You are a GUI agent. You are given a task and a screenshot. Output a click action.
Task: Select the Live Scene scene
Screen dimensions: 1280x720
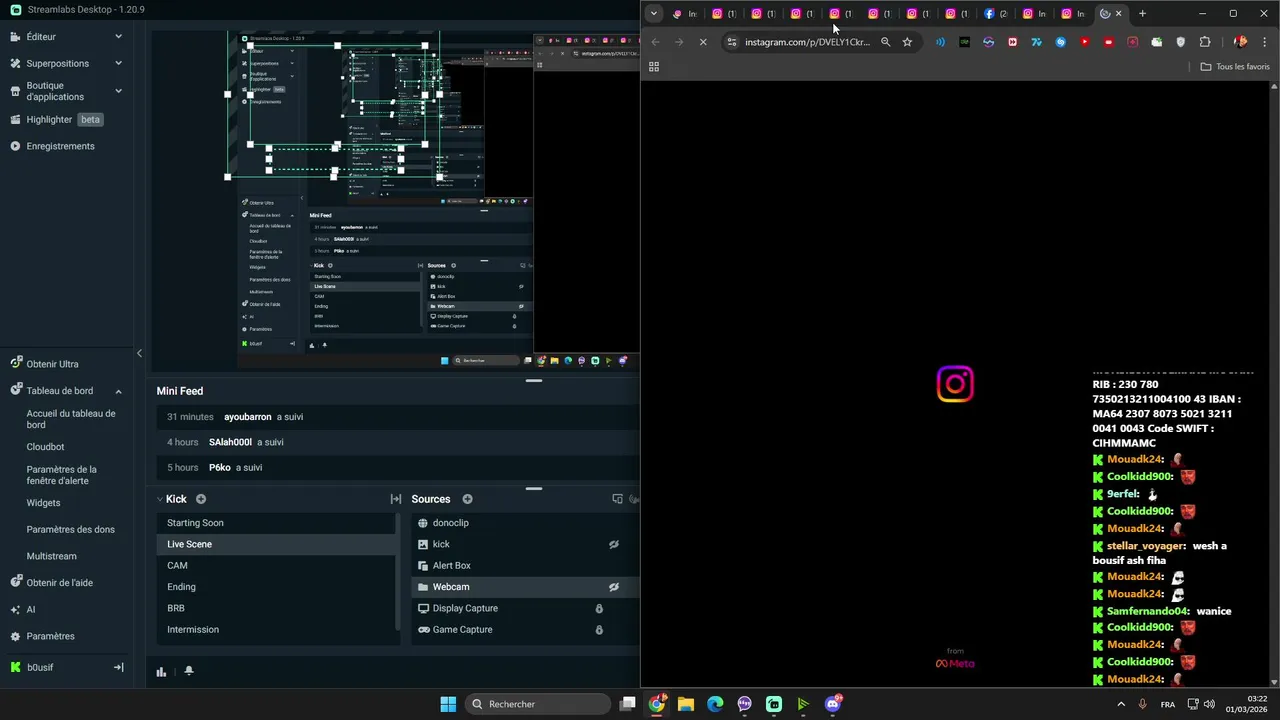276,544
